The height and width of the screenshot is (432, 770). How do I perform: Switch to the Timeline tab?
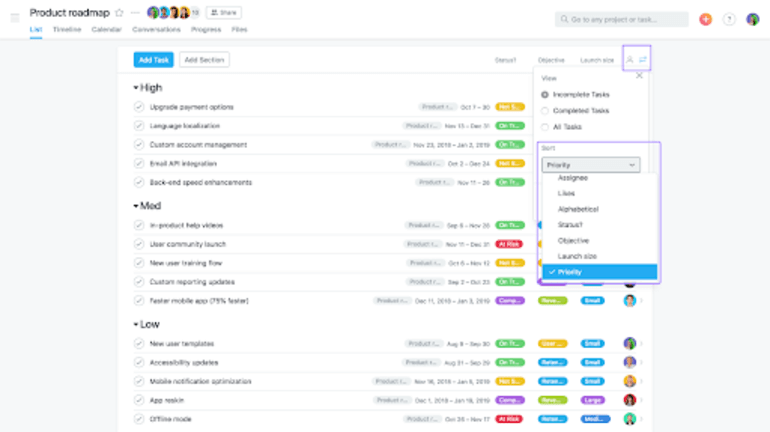(x=67, y=29)
